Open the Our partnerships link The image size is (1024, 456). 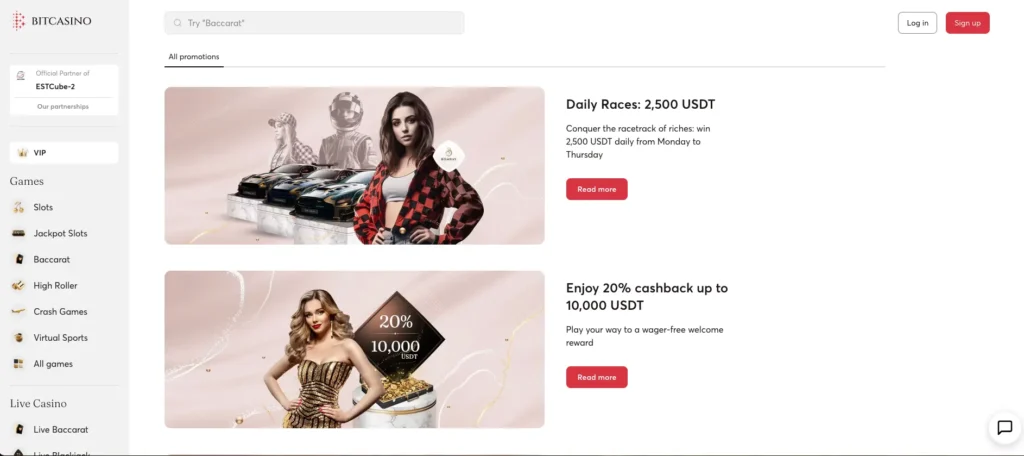coord(63,106)
